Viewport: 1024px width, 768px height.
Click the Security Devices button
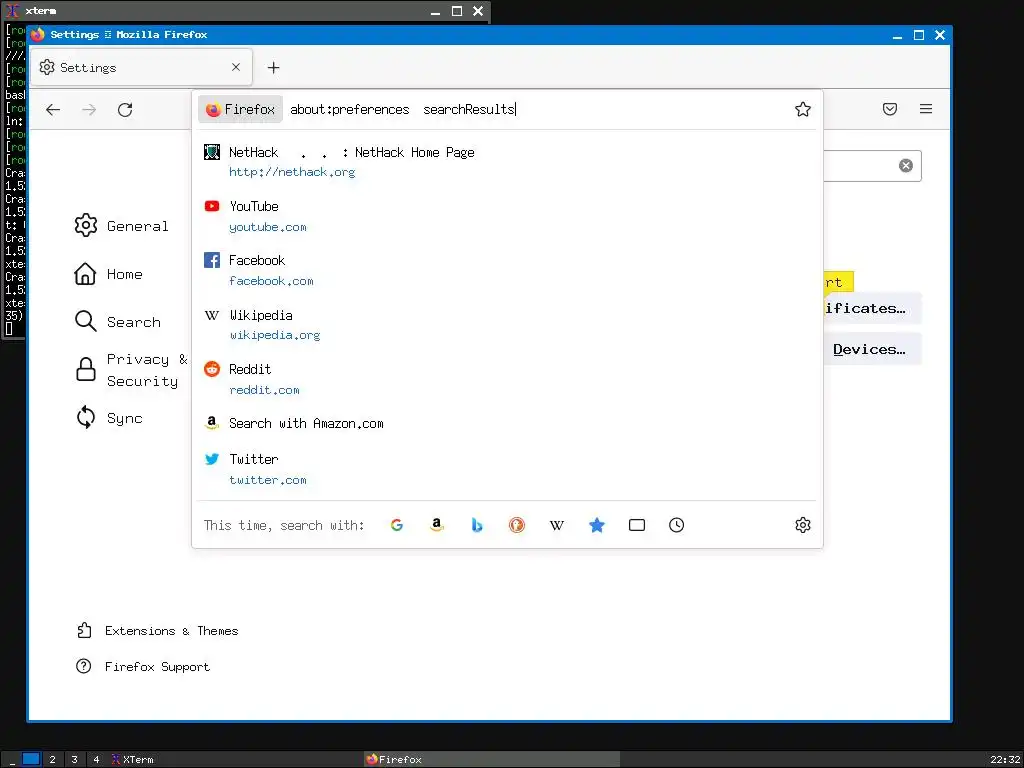click(872, 349)
